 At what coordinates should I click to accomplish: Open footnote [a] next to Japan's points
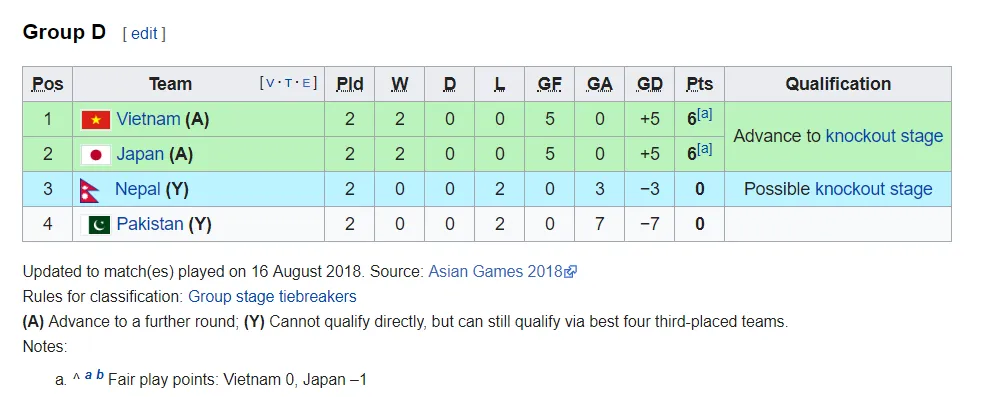tap(705, 150)
